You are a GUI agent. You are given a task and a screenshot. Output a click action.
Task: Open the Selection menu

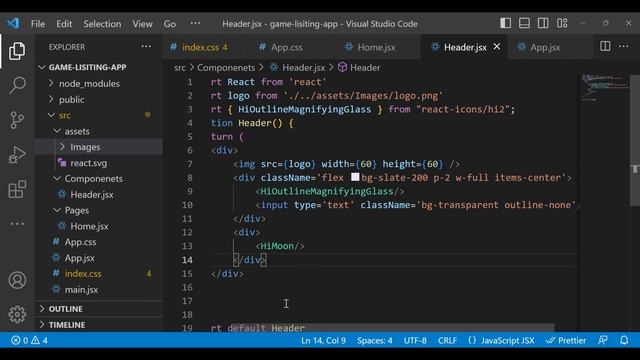coord(102,24)
